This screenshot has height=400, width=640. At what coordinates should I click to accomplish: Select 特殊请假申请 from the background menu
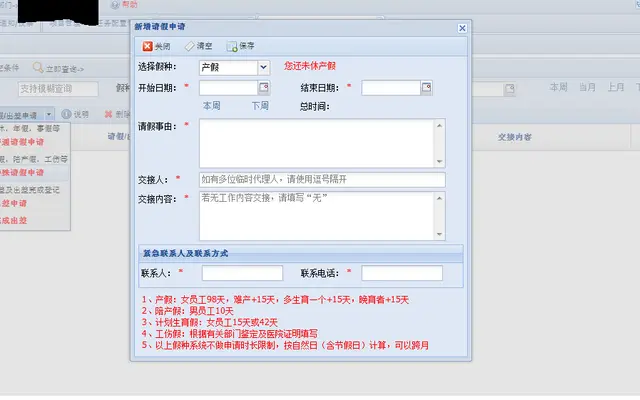pos(22,173)
